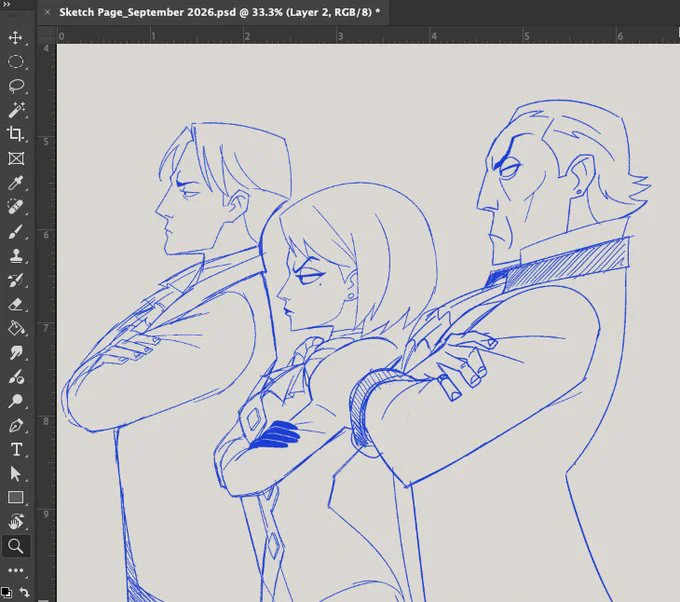Select the Paint Bucket tool
Viewport: 680px width, 602px height.
tap(16, 328)
